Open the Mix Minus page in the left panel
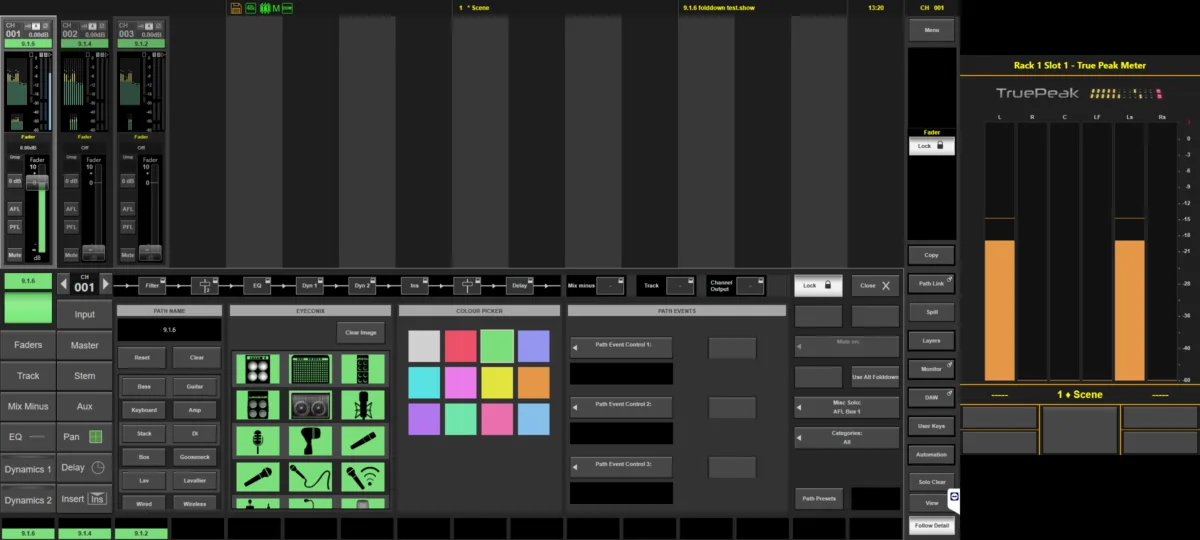 coord(28,406)
